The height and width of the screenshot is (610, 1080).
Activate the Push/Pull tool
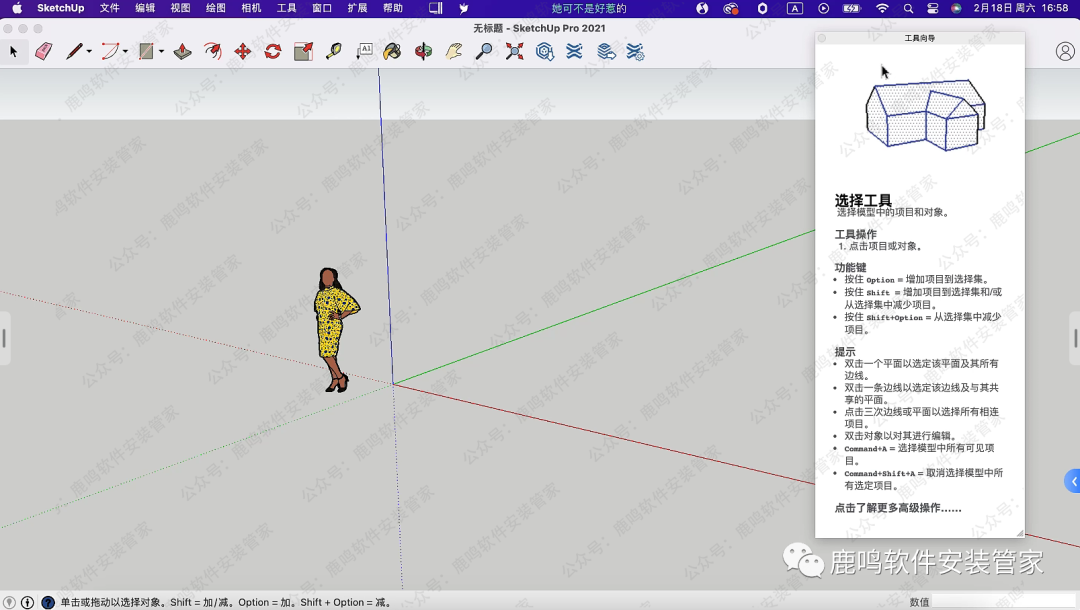pyautogui.click(x=182, y=51)
